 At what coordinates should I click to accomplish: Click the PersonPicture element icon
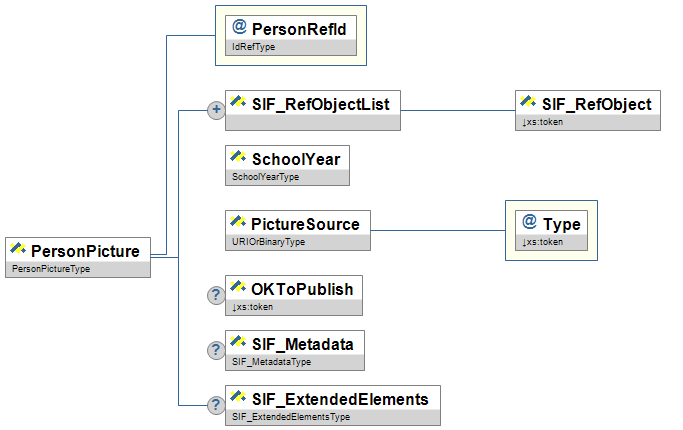[19, 249]
